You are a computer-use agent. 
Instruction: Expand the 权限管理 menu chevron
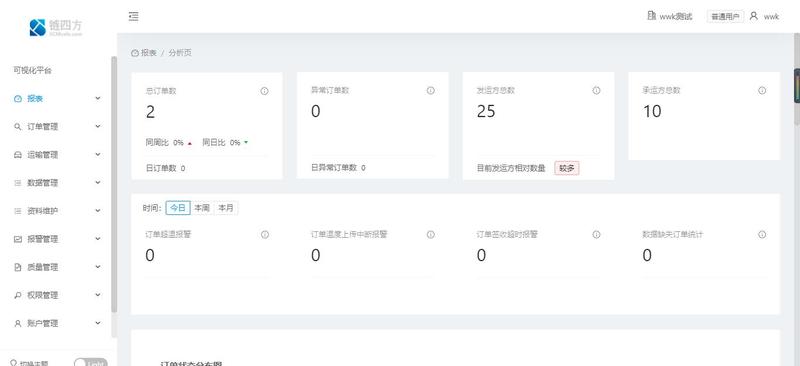[x=98, y=295]
